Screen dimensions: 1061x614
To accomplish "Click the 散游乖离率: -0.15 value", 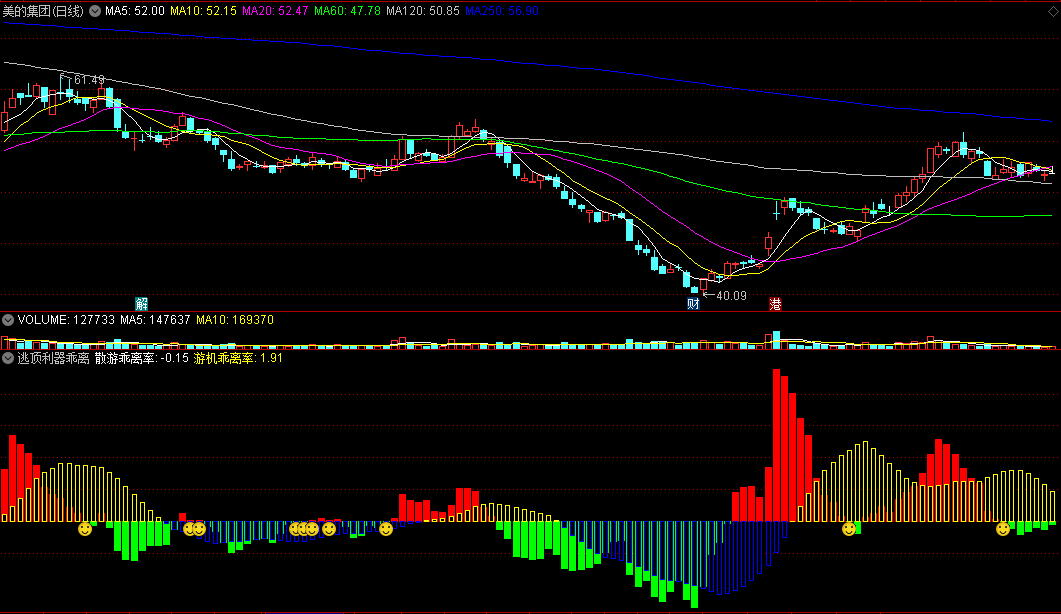I will coord(141,358).
